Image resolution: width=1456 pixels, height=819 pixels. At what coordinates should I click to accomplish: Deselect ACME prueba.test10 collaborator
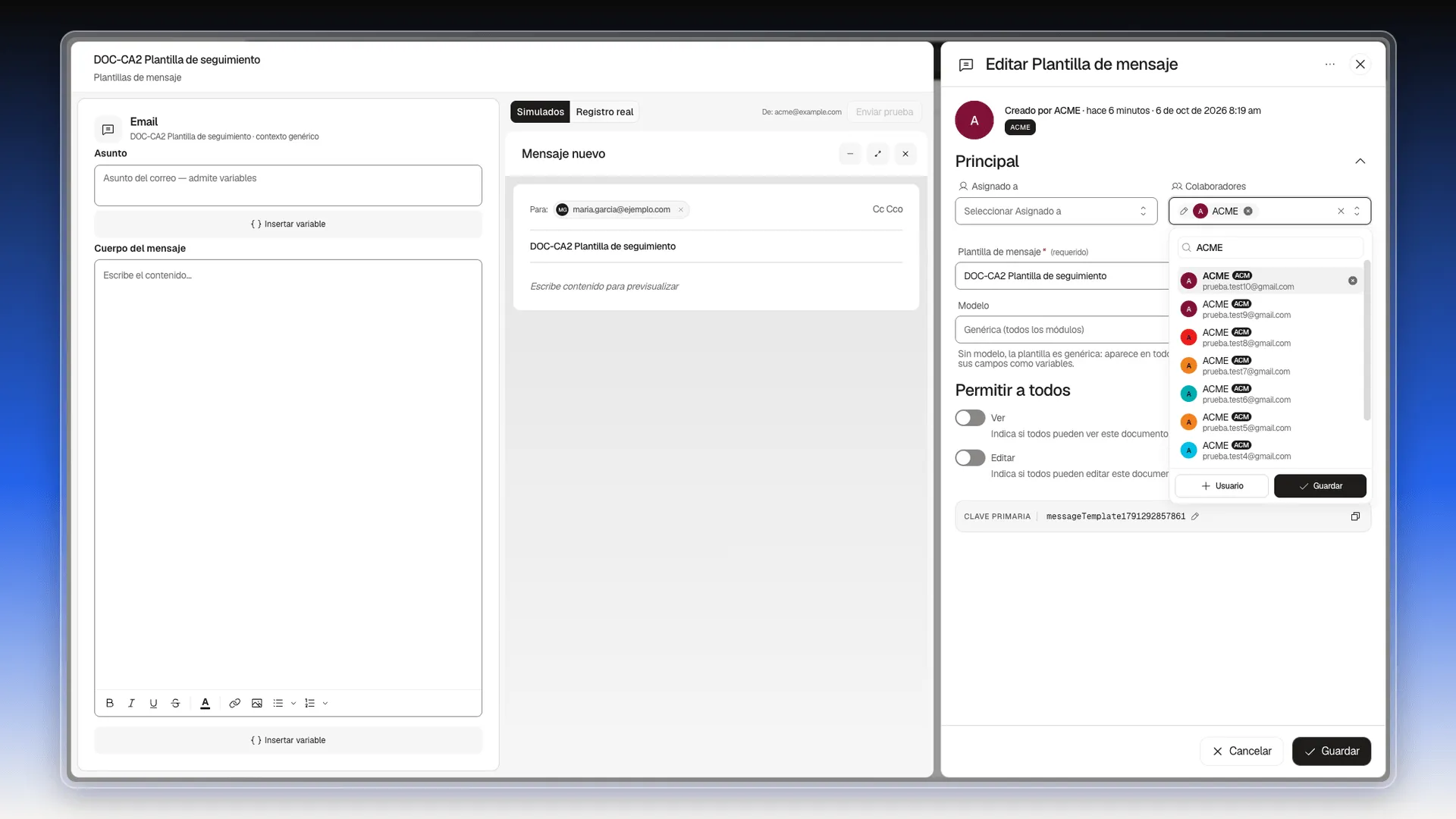pos(1352,281)
